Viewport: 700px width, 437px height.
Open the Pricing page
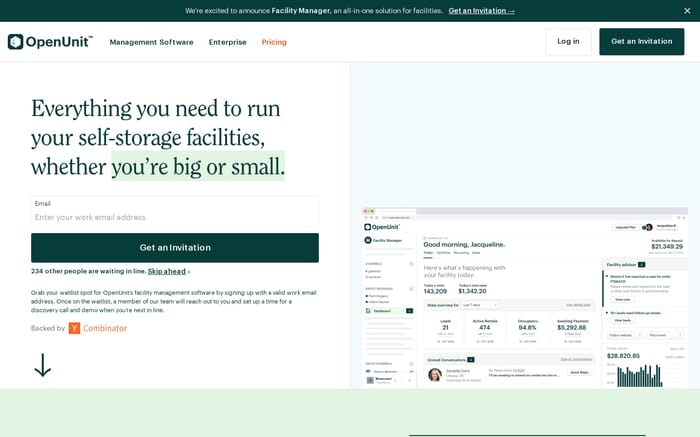(274, 42)
